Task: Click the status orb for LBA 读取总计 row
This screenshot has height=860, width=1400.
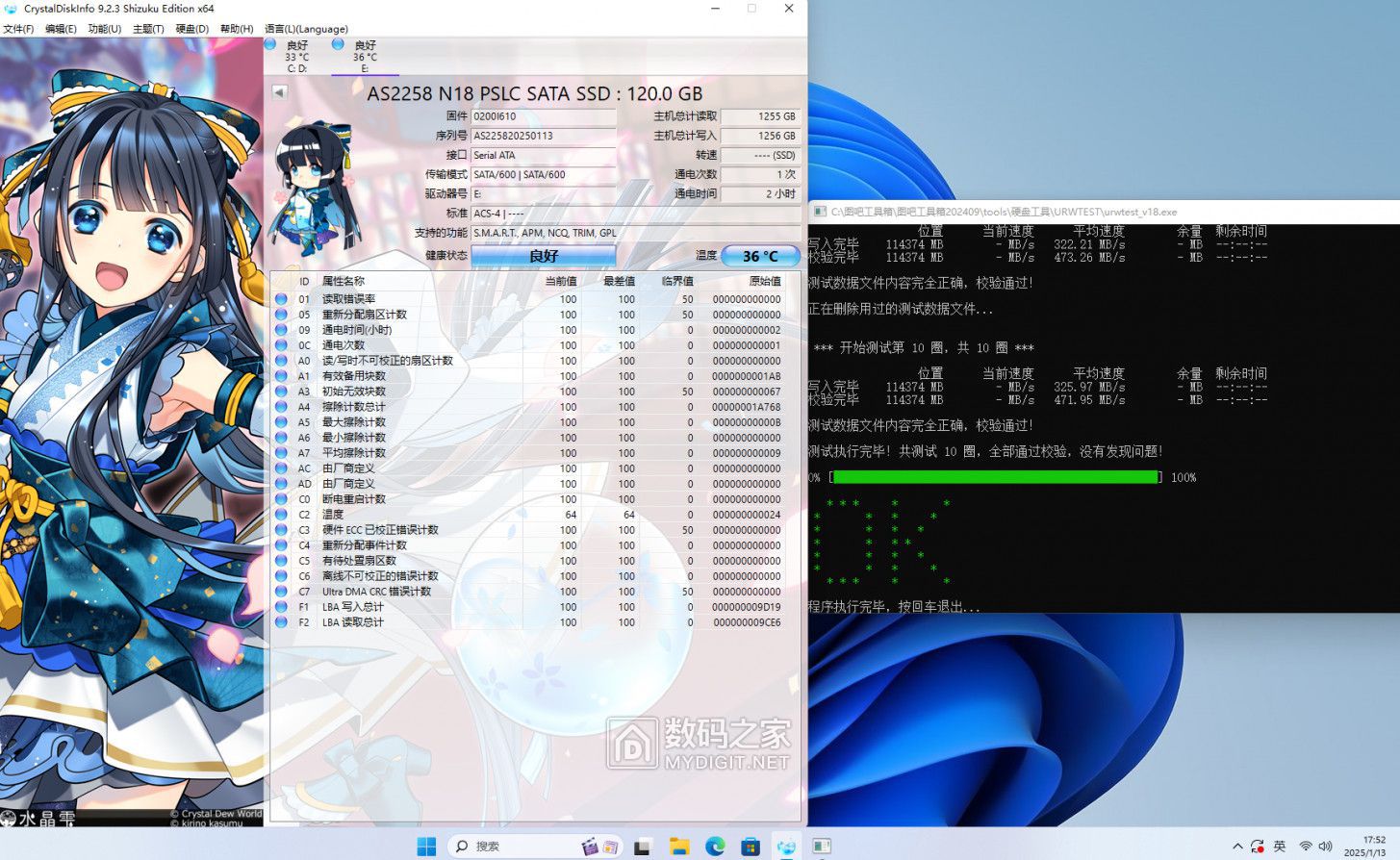Action: click(281, 622)
